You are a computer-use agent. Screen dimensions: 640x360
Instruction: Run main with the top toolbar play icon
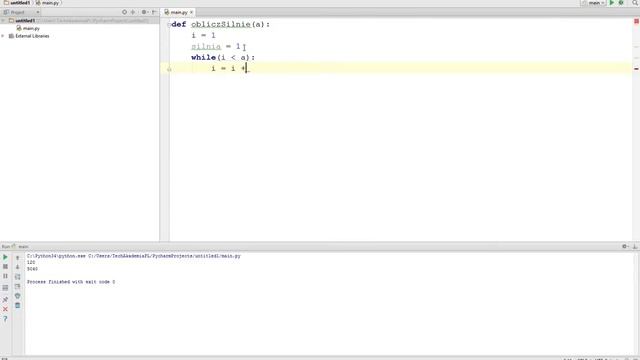tap(611, 3)
